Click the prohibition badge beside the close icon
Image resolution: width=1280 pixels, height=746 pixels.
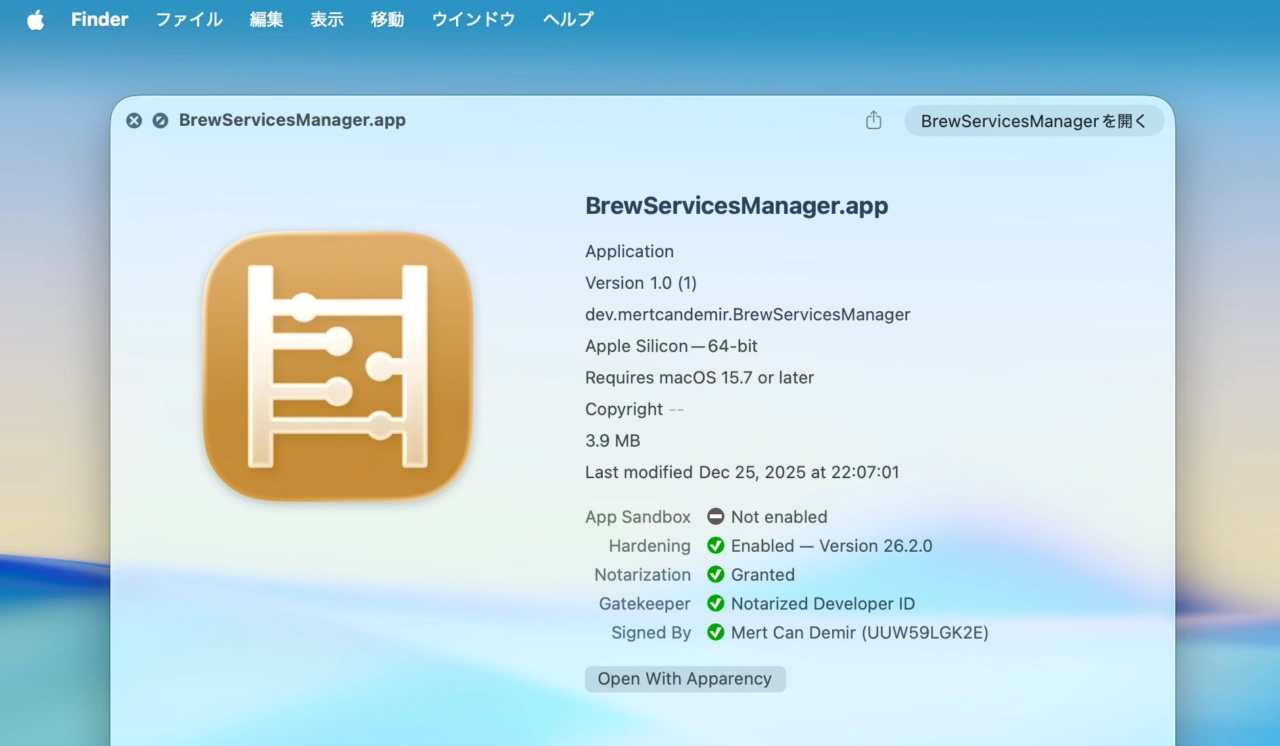[x=160, y=120]
